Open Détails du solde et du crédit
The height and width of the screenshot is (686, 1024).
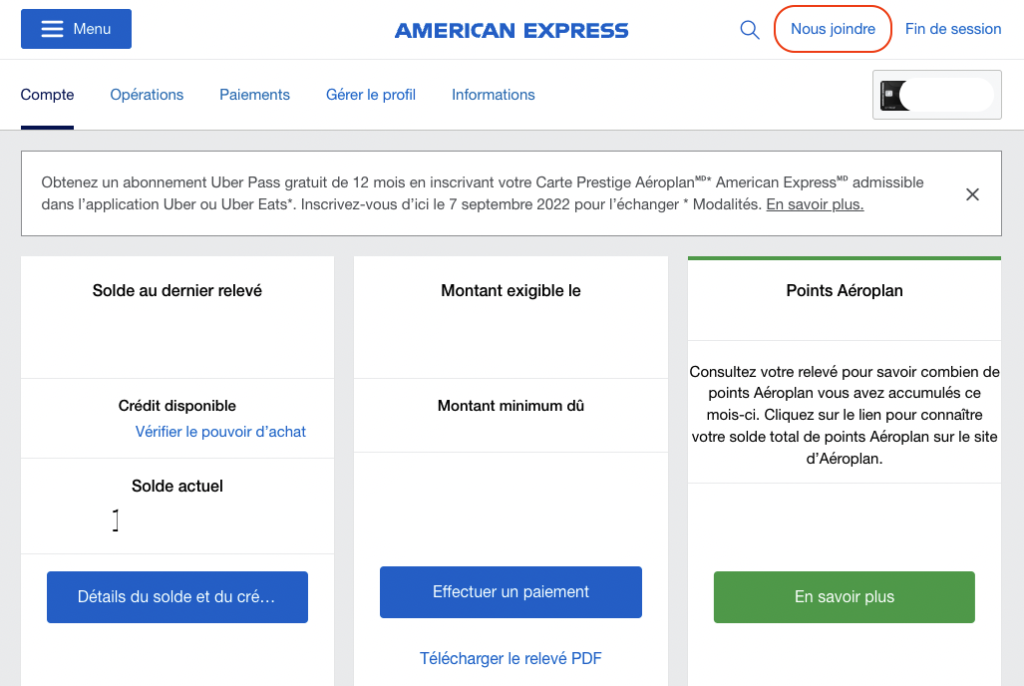(177, 597)
